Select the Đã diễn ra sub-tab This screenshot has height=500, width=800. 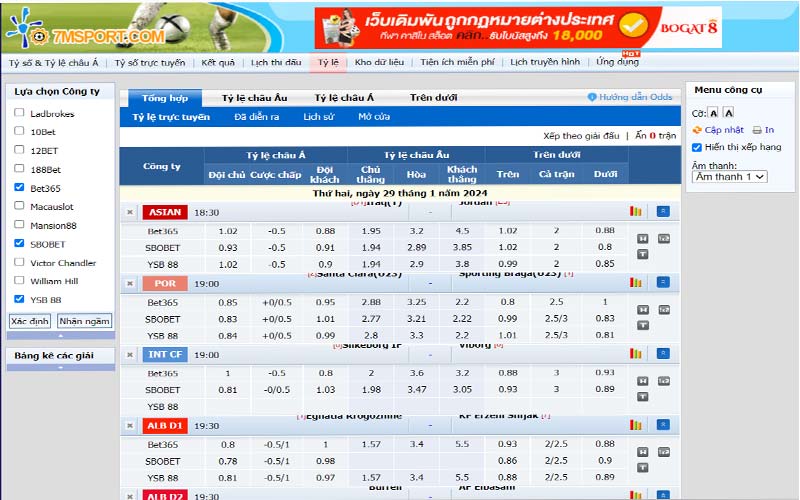click(x=257, y=117)
